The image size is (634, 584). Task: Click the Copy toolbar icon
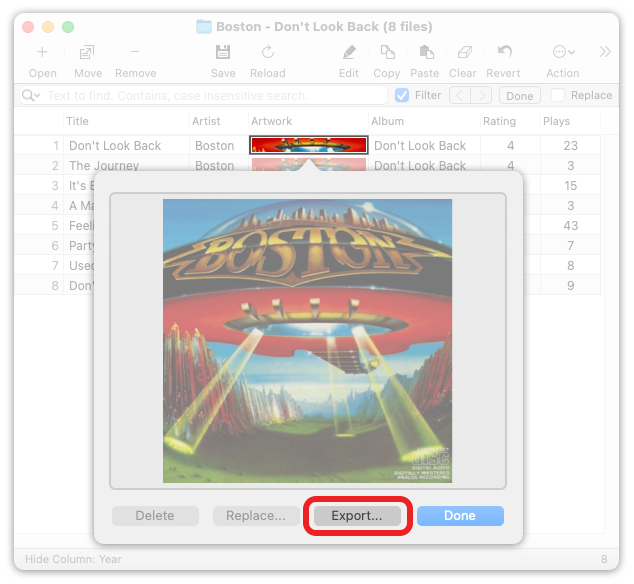click(x=387, y=52)
